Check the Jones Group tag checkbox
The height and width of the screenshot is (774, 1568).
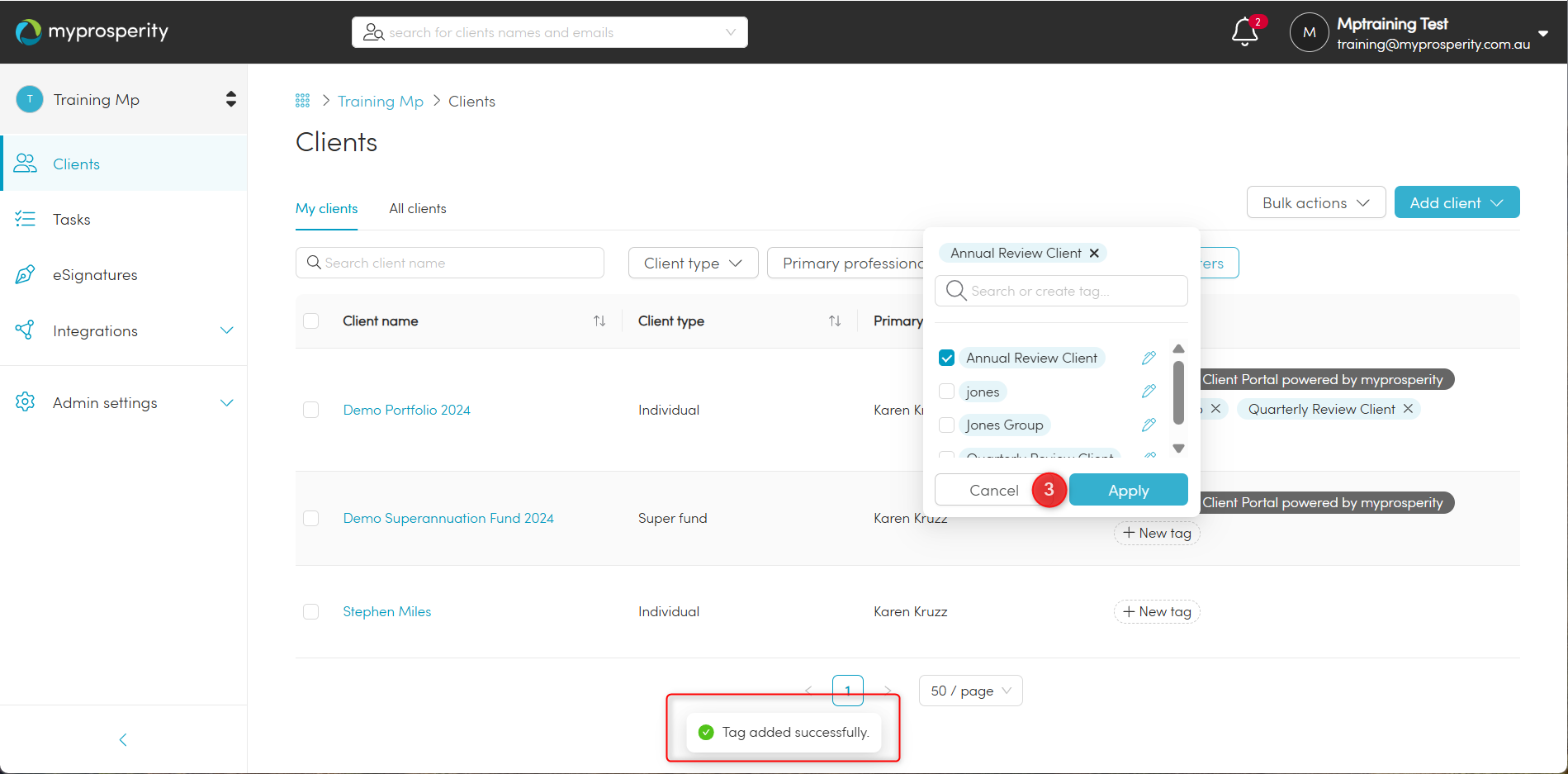coord(946,425)
